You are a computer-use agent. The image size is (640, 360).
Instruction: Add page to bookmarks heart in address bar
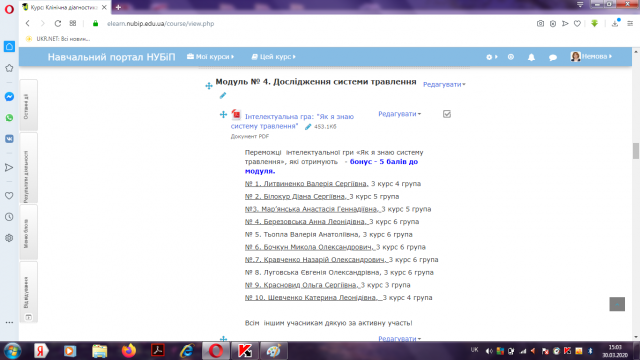(577, 24)
